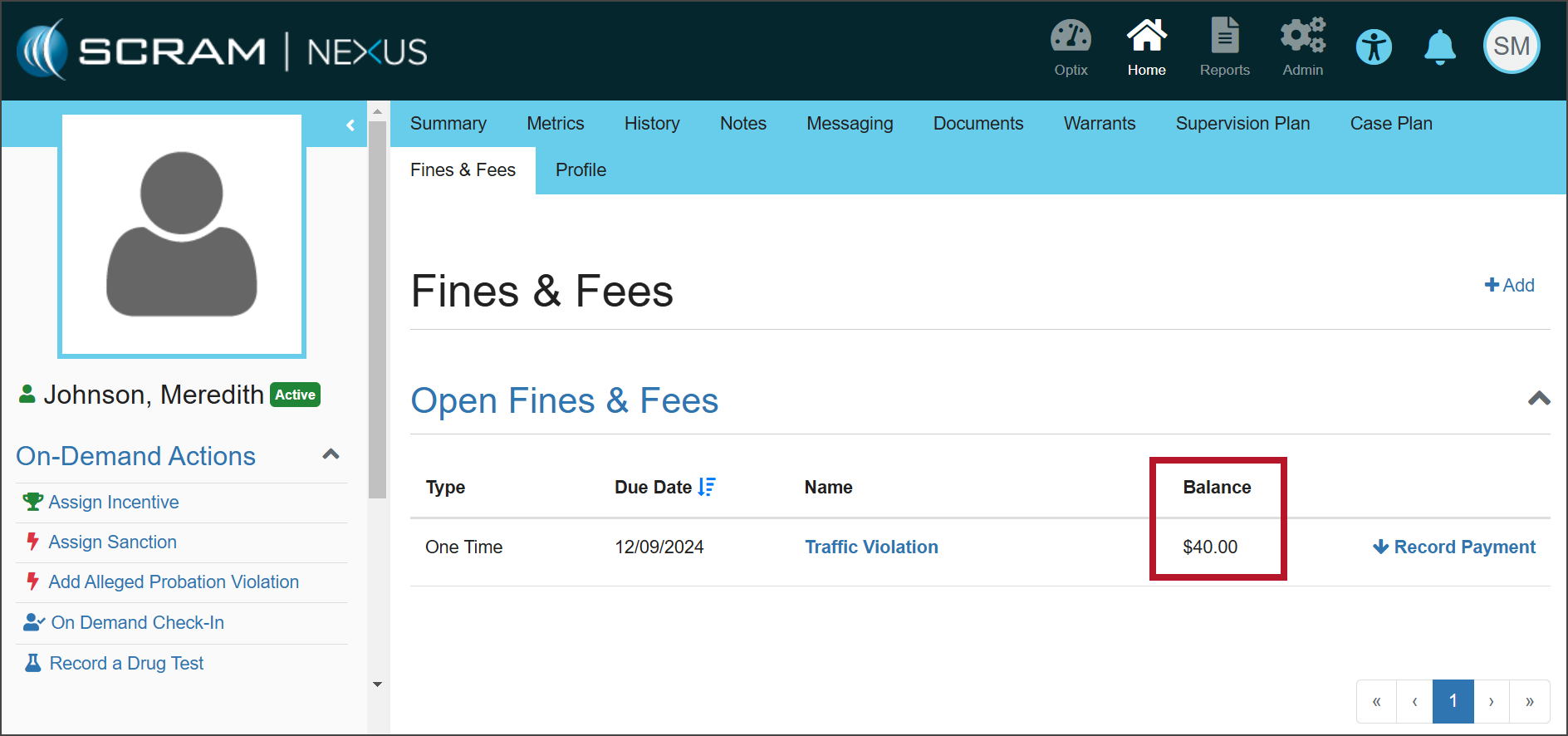The height and width of the screenshot is (736, 1568).
Task: Click the accessibility icon
Action: tap(1374, 47)
